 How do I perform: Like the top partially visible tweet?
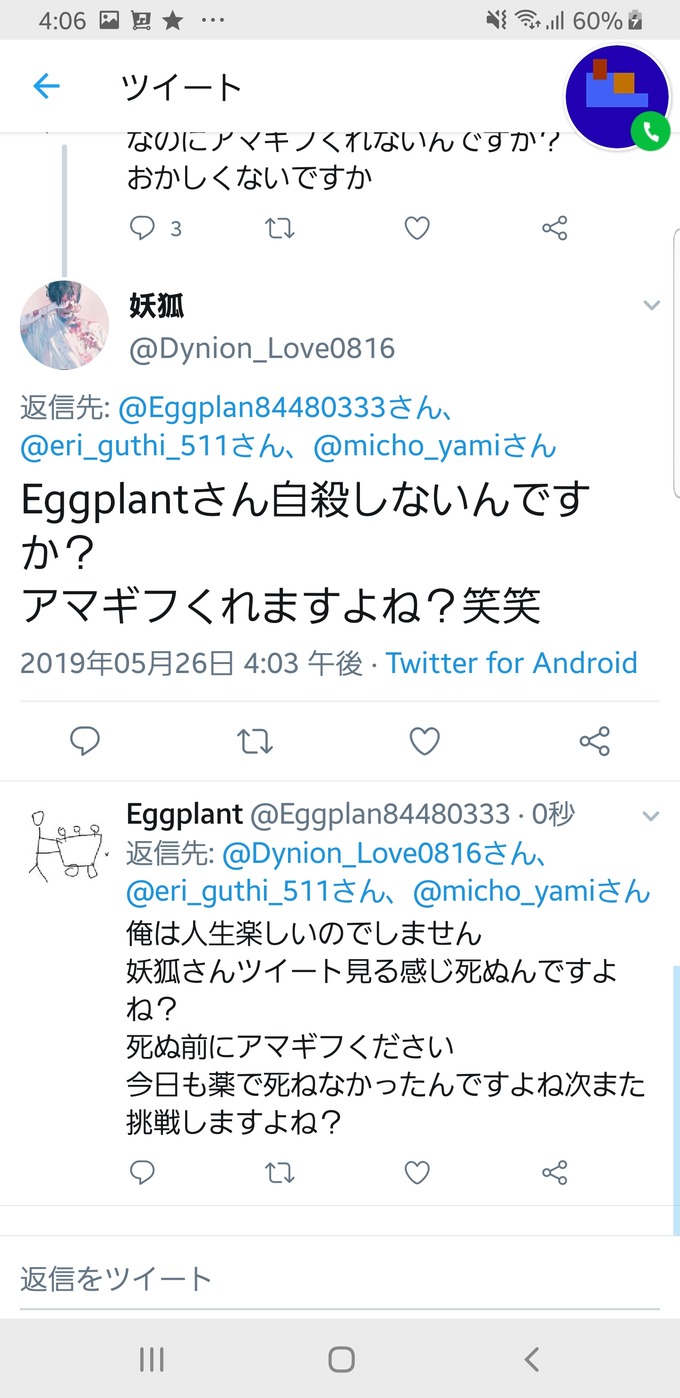pyautogui.click(x=417, y=229)
